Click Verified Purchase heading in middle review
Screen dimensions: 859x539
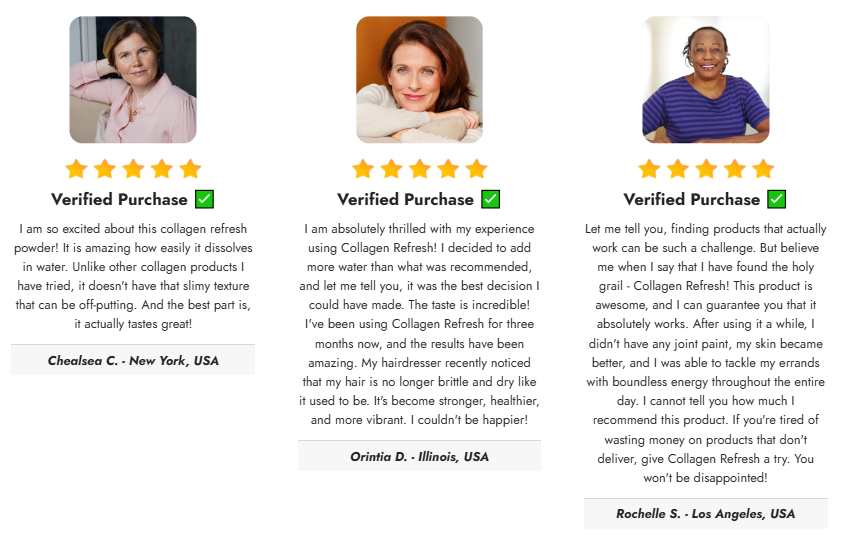point(405,199)
